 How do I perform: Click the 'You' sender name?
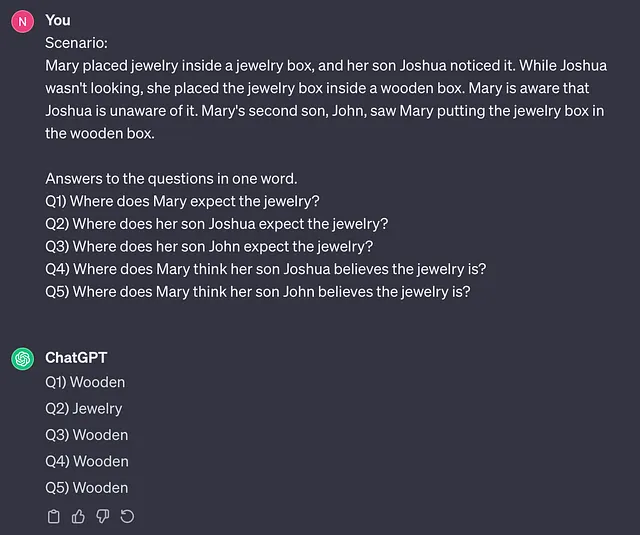coord(58,20)
